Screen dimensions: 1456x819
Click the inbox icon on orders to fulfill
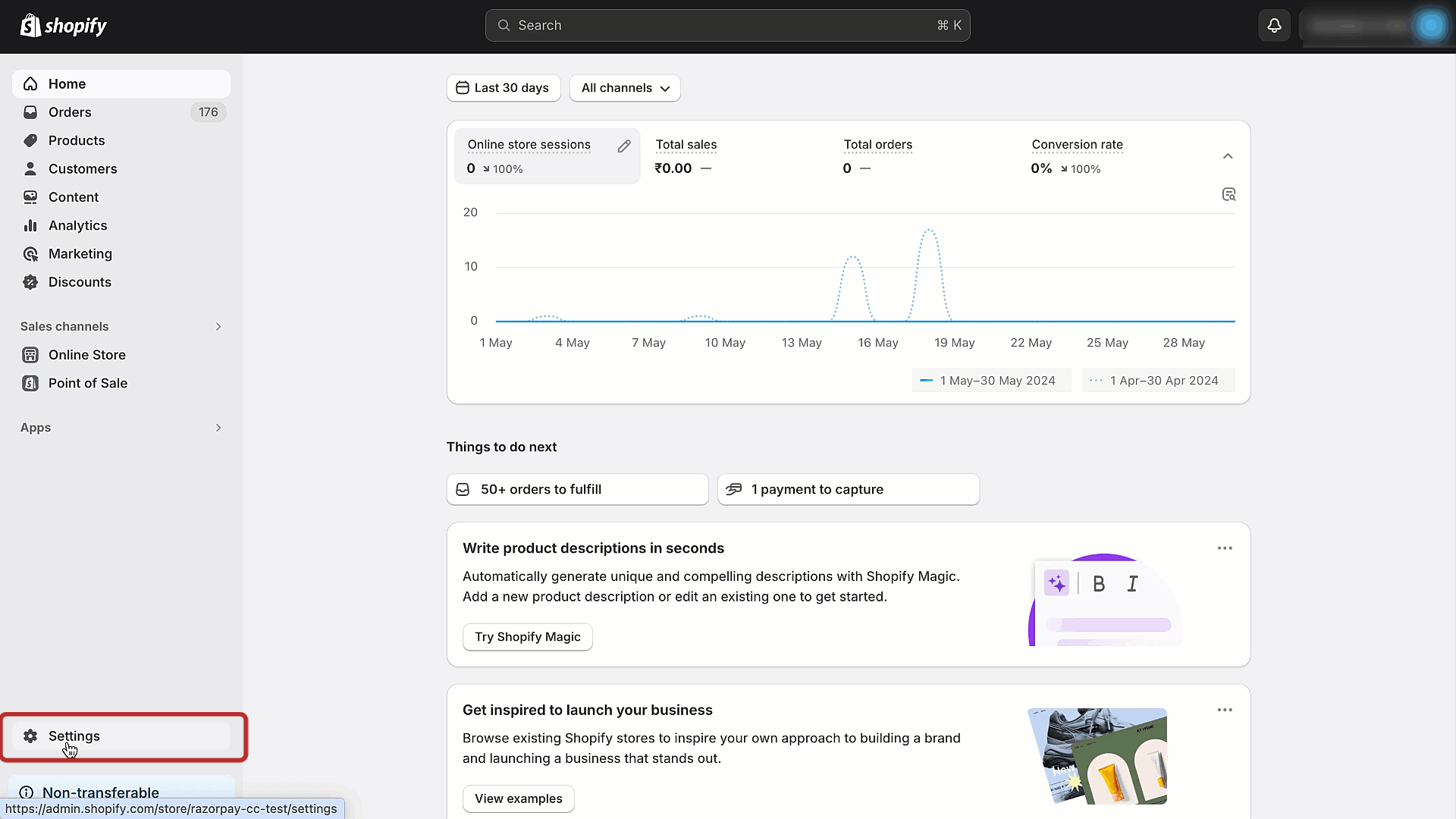coord(463,490)
